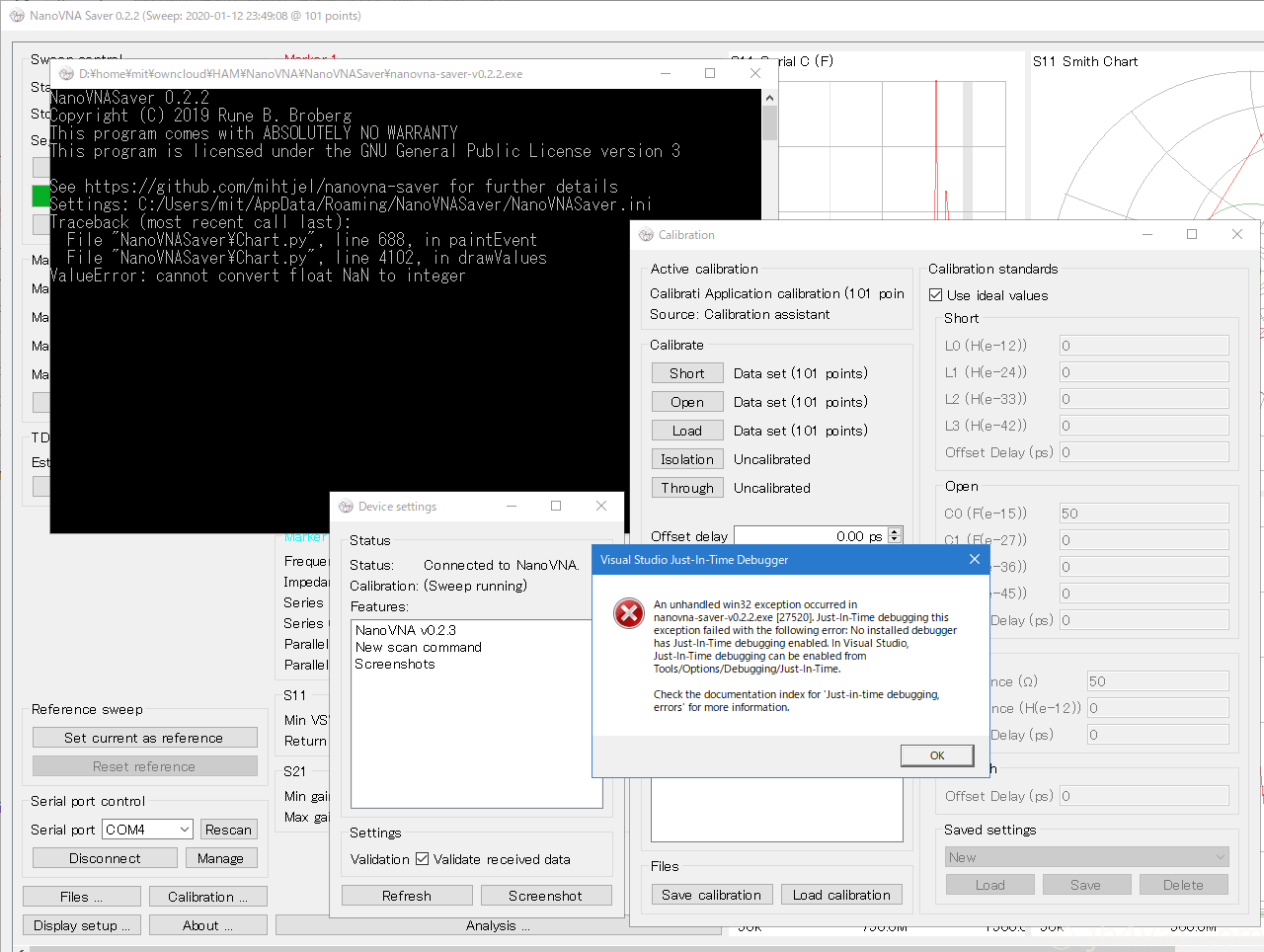Screen dimensions: 1264x952
Task: Click the Manage button
Action: click(x=220, y=858)
